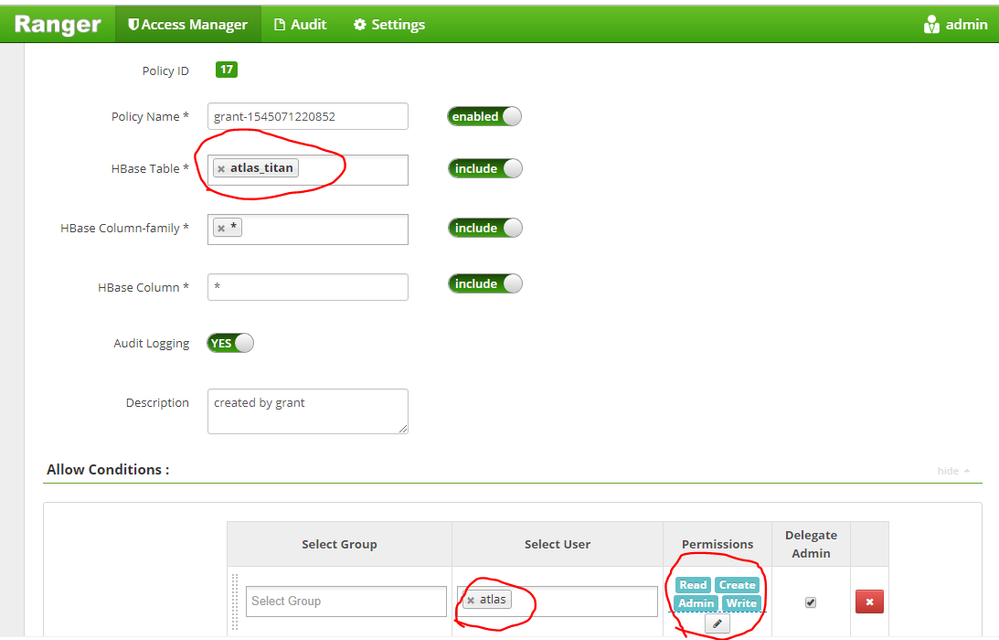999x640 pixels.
Task: Toggle the Audit Logging YES switch
Action: 230,343
